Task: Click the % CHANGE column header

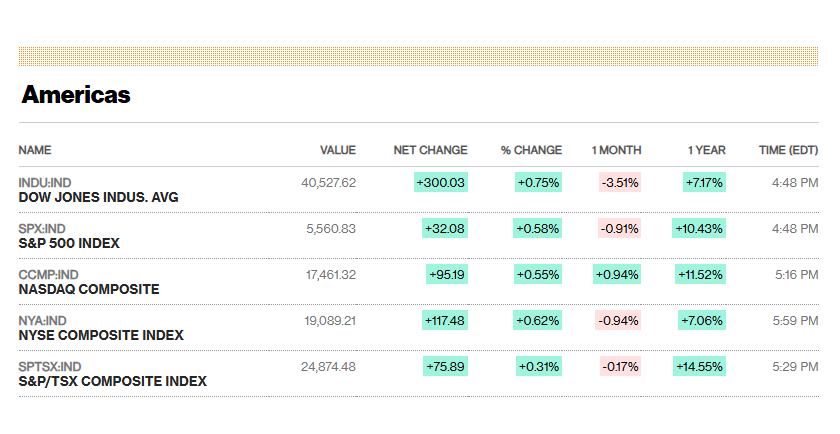Action: pyautogui.click(x=531, y=150)
